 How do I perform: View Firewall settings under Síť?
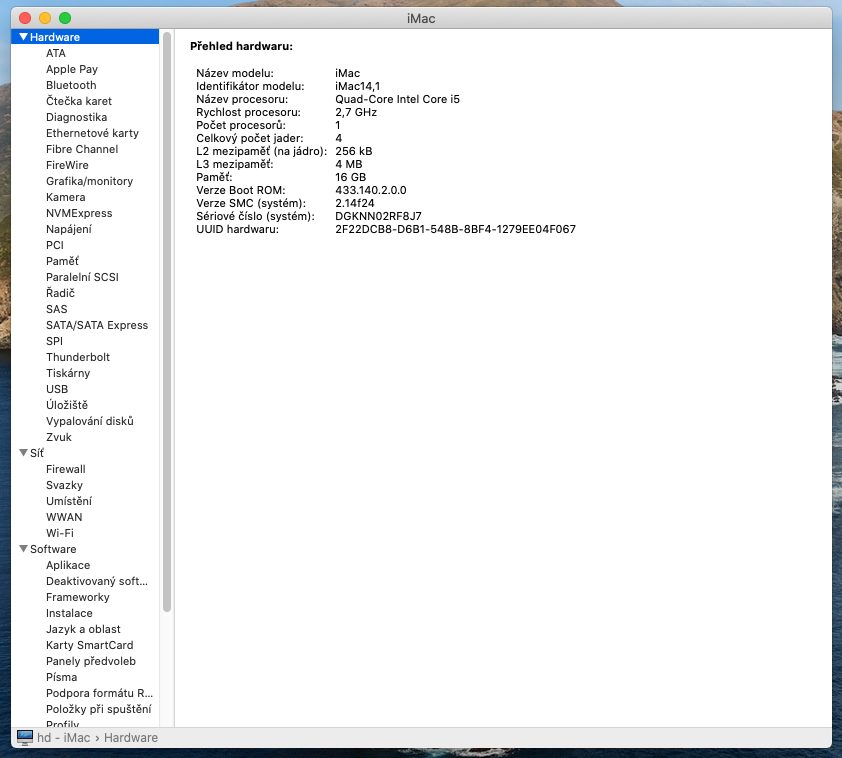pos(65,469)
